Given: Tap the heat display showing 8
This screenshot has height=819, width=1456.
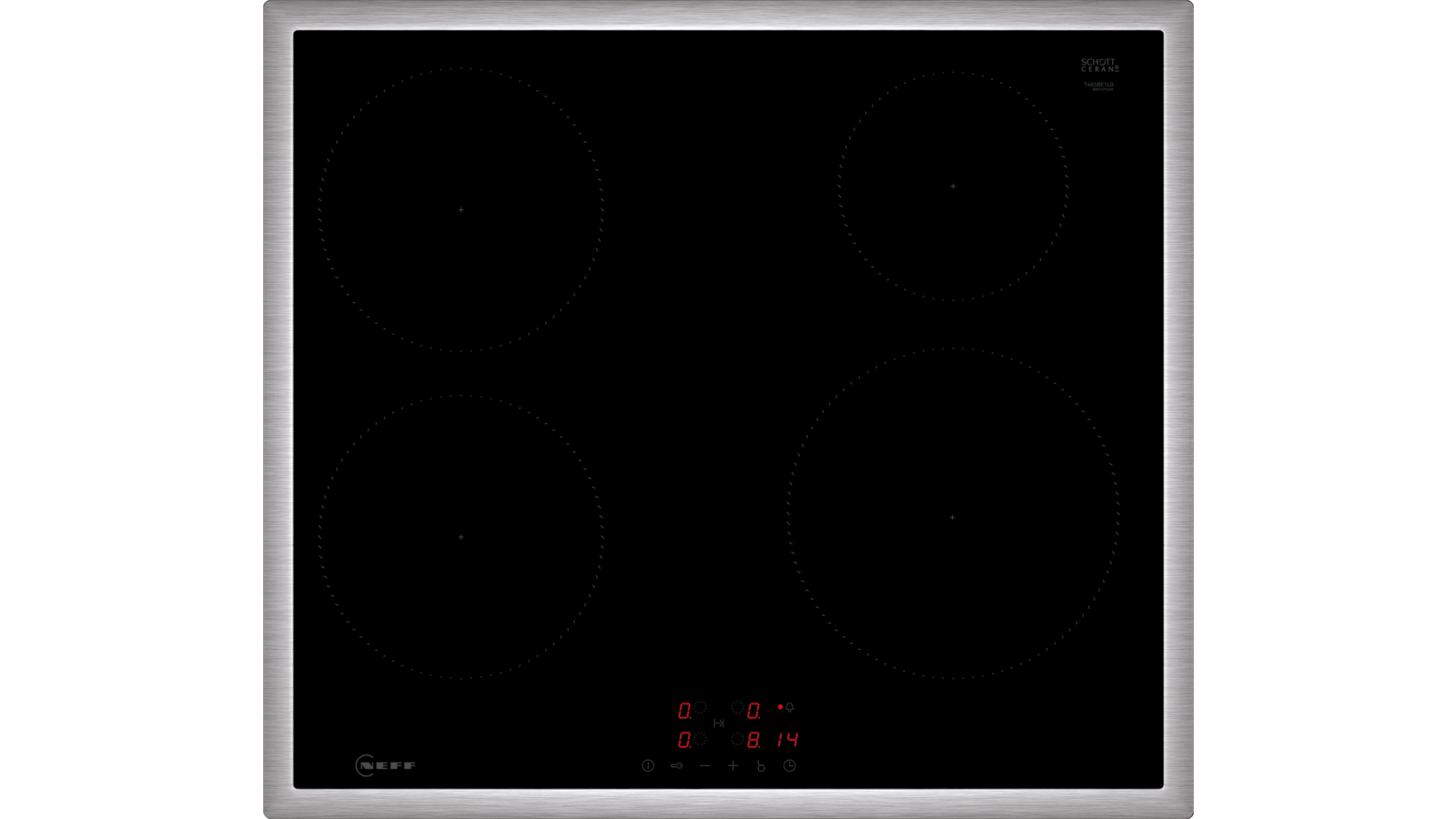Looking at the screenshot, I should (x=753, y=740).
